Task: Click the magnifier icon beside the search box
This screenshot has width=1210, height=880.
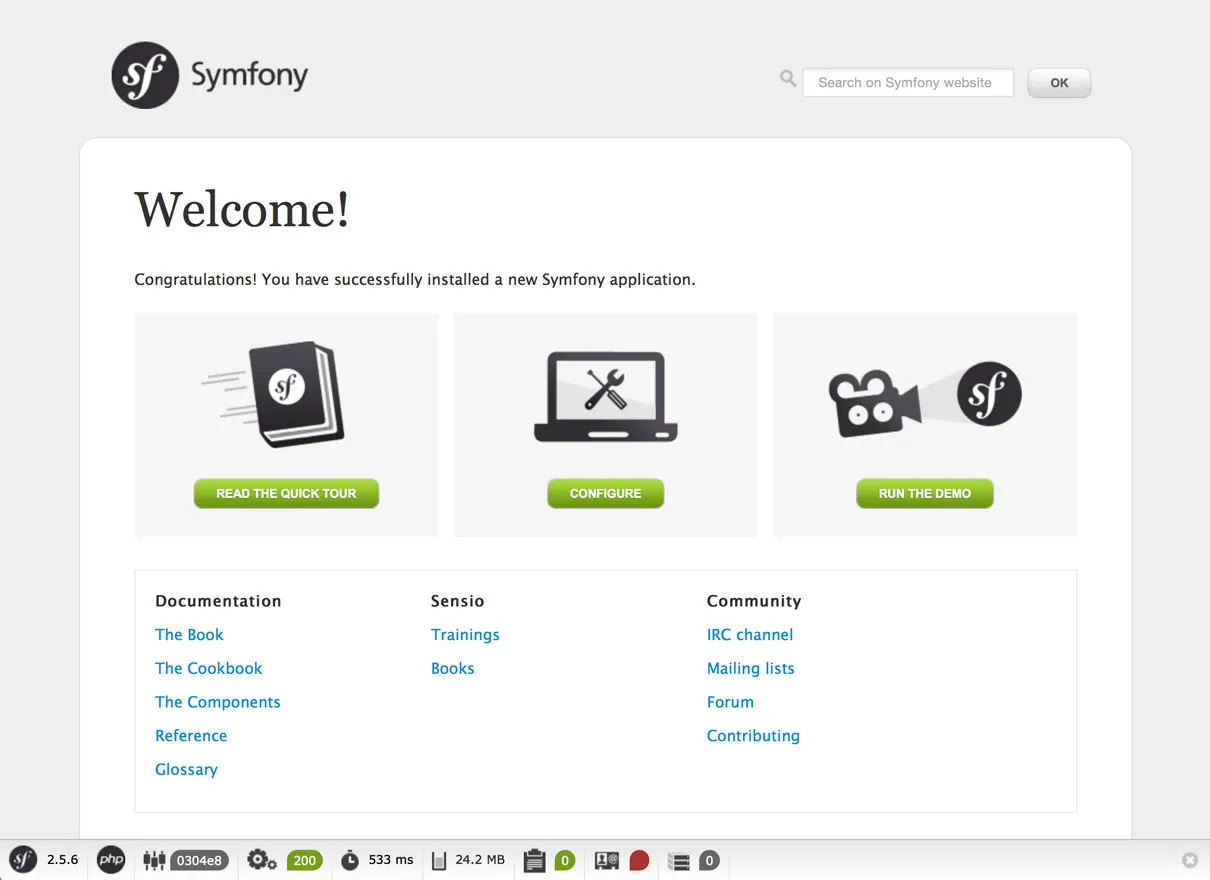Action: pyautogui.click(x=788, y=78)
